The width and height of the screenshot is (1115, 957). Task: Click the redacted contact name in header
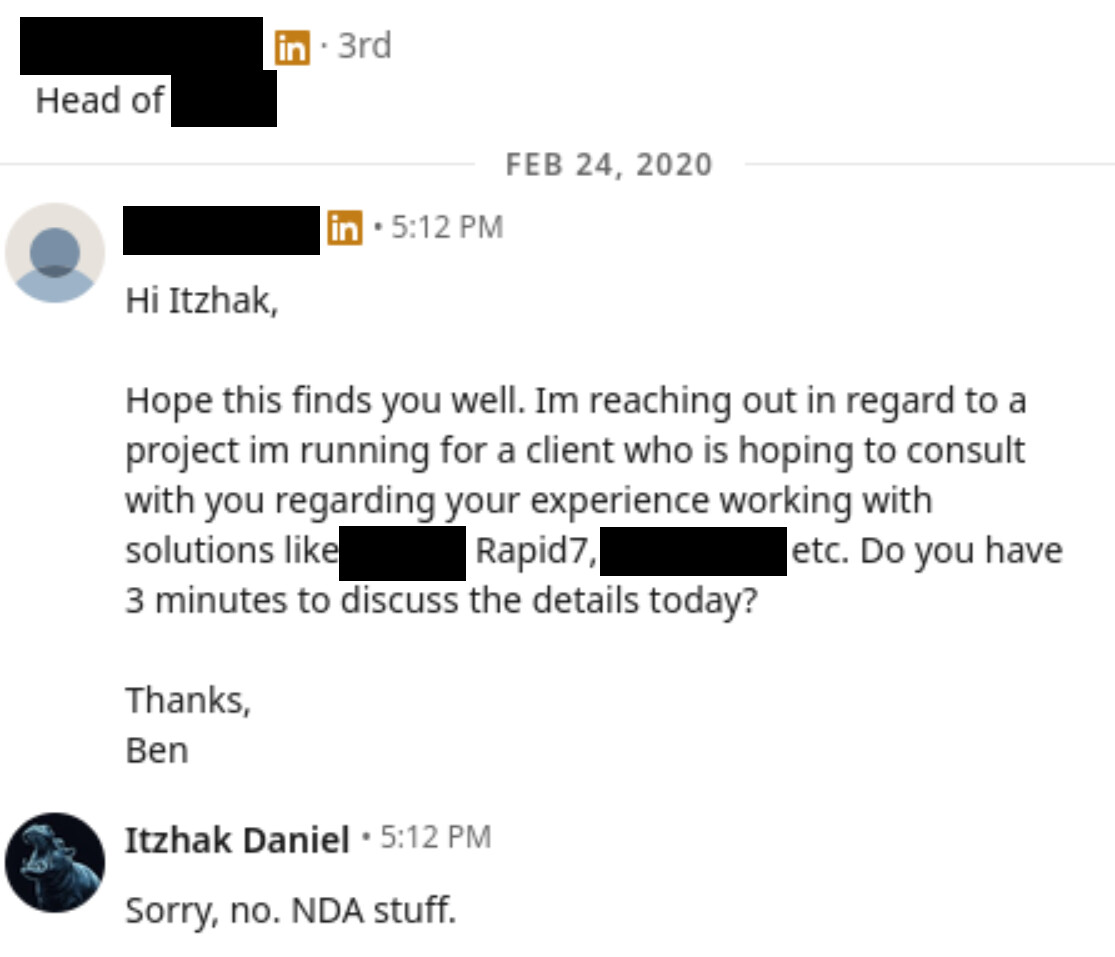[x=141, y=45]
